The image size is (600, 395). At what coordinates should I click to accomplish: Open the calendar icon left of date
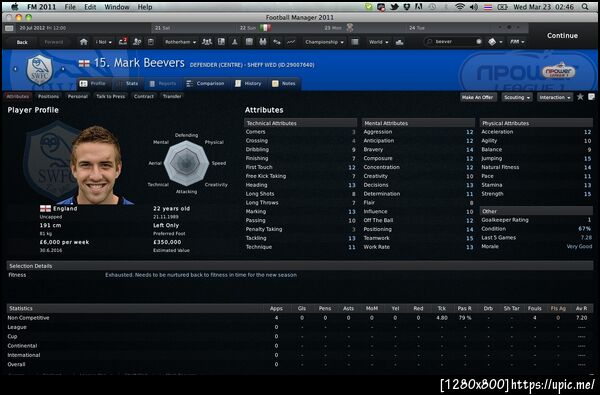point(10,28)
